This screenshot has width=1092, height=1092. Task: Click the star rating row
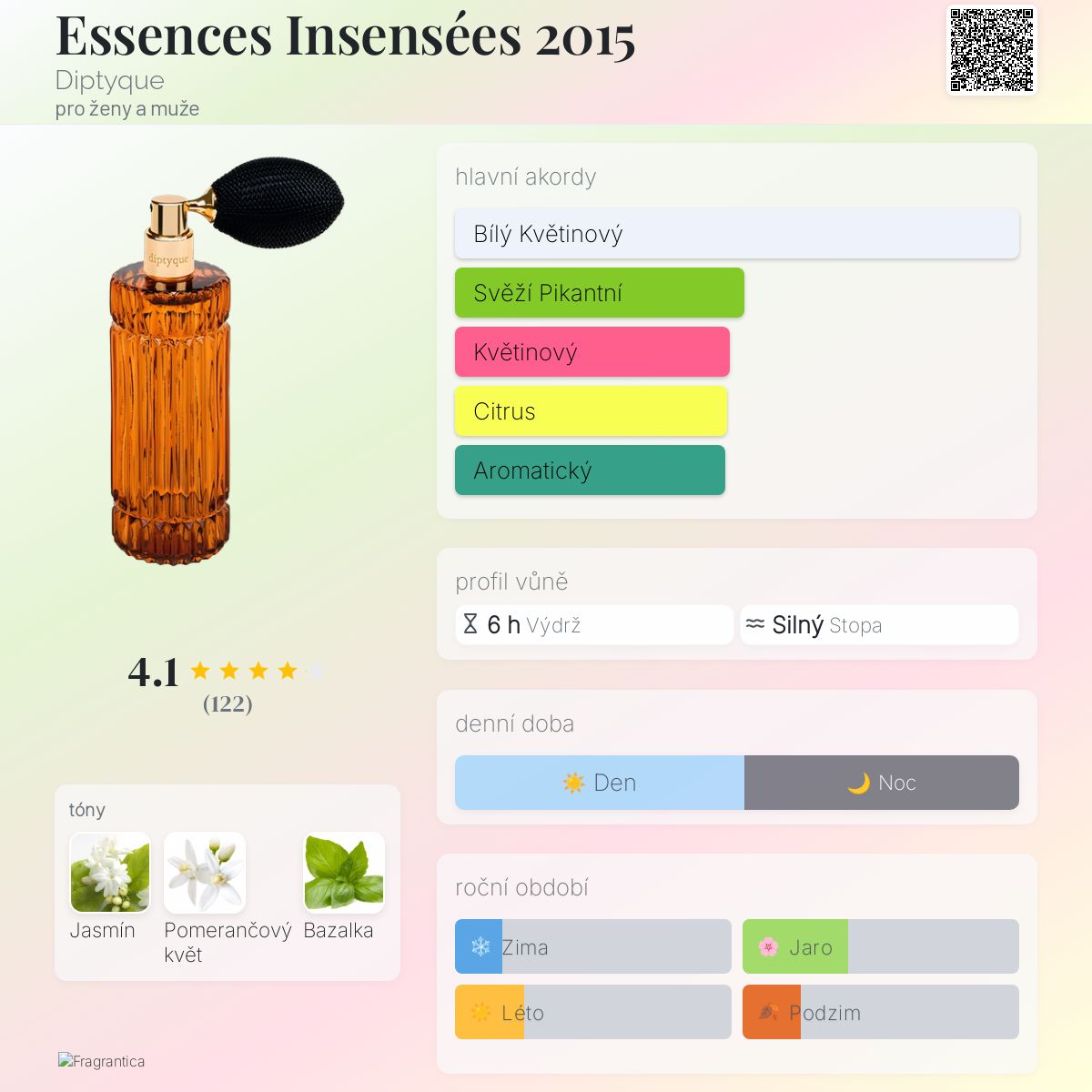click(x=258, y=672)
